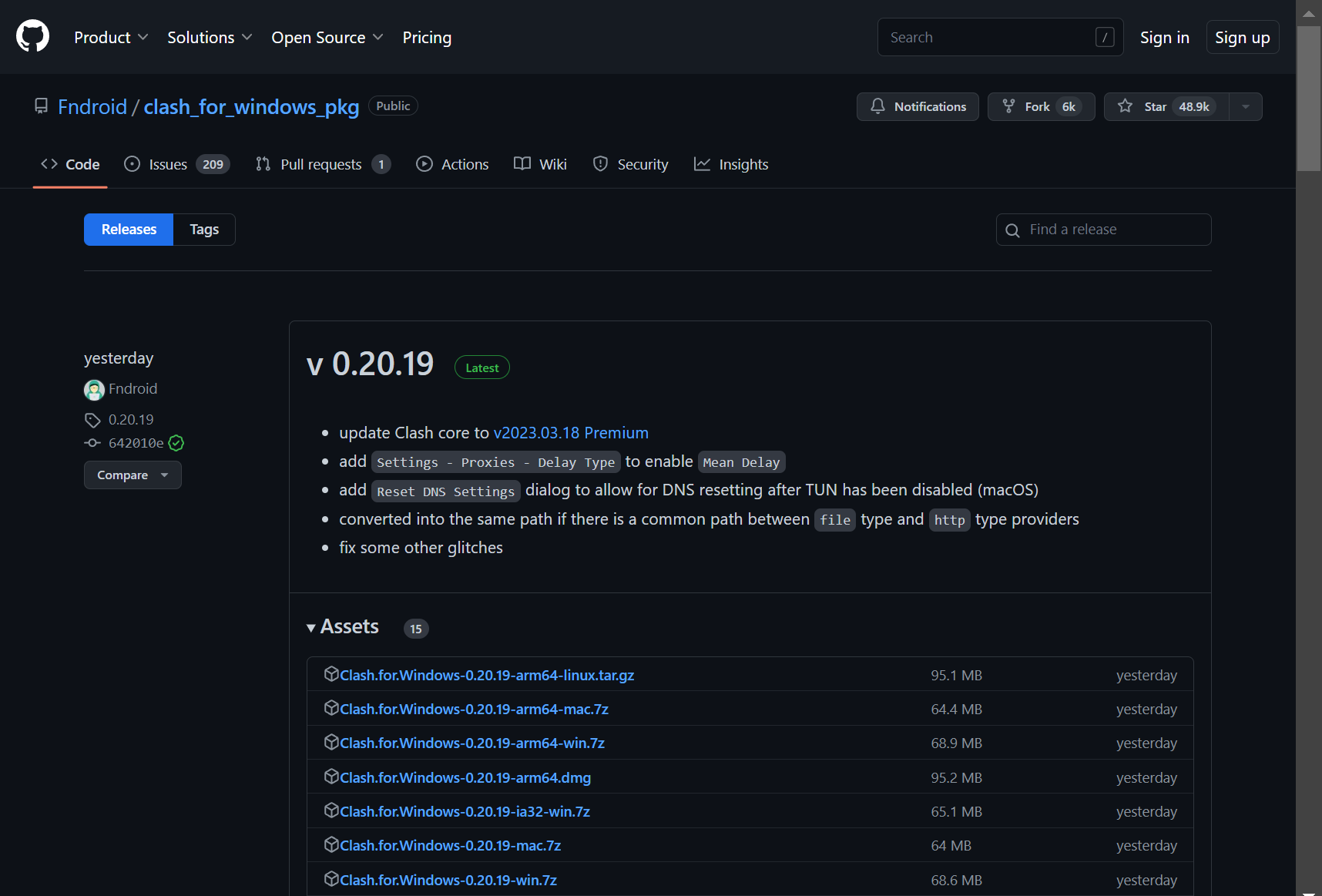Download Clash.for.Windows-0.20.19-arm64.dmg
Screen dimensions: 1322x896
(465, 777)
